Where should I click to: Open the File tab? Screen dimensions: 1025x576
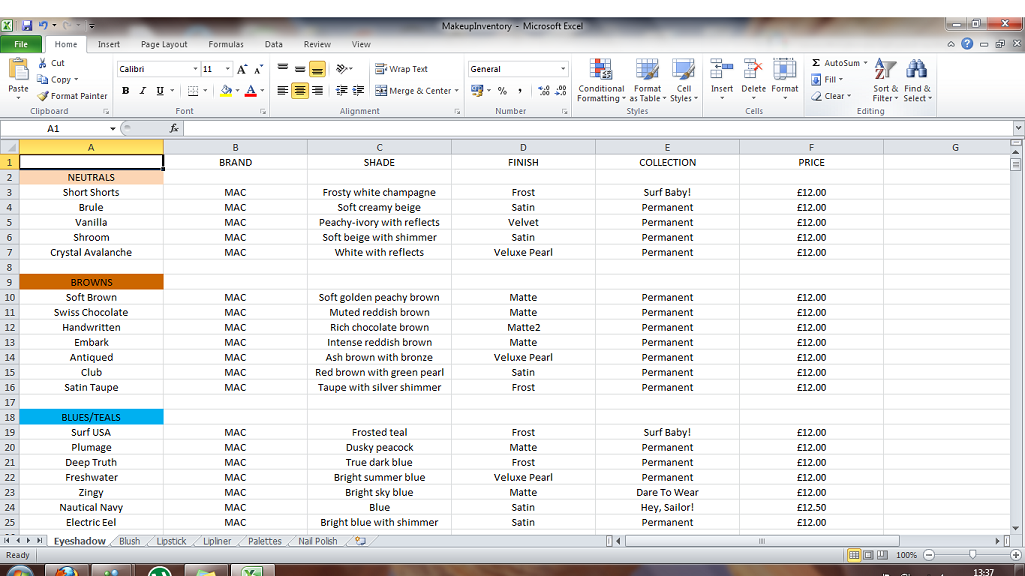point(21,44)
